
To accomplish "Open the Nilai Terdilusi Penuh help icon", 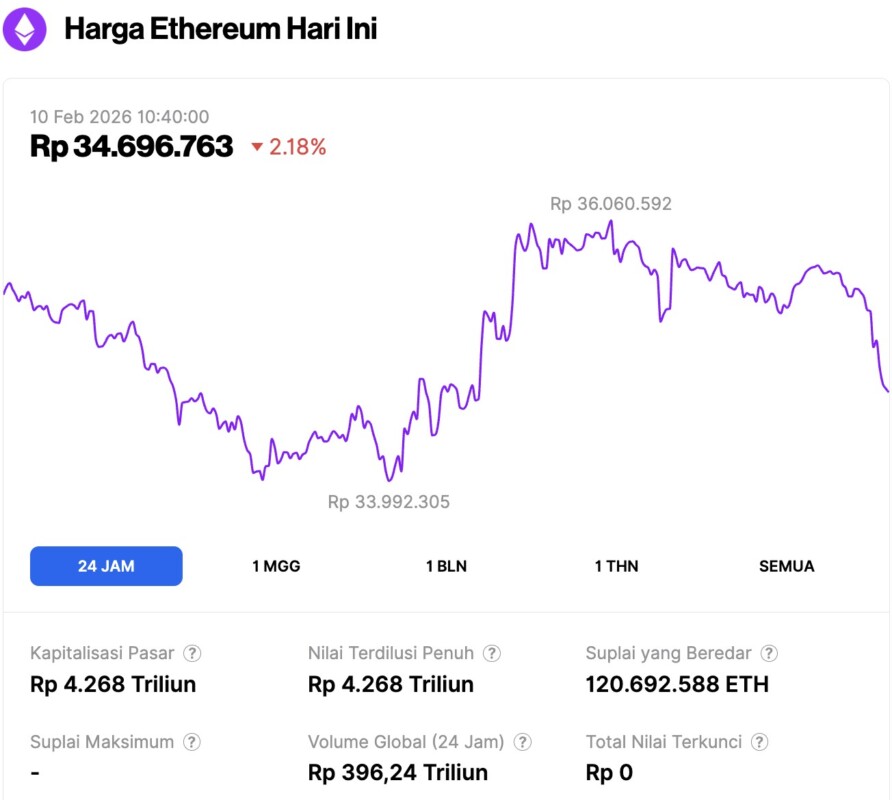I will [492, 653].
